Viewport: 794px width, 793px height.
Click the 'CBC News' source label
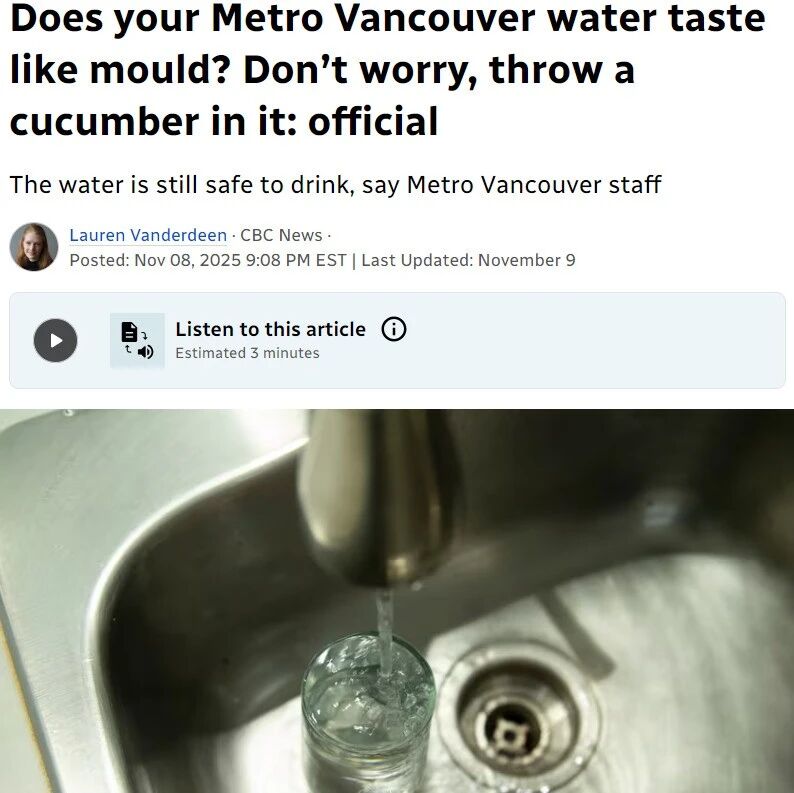coord(281,235)
